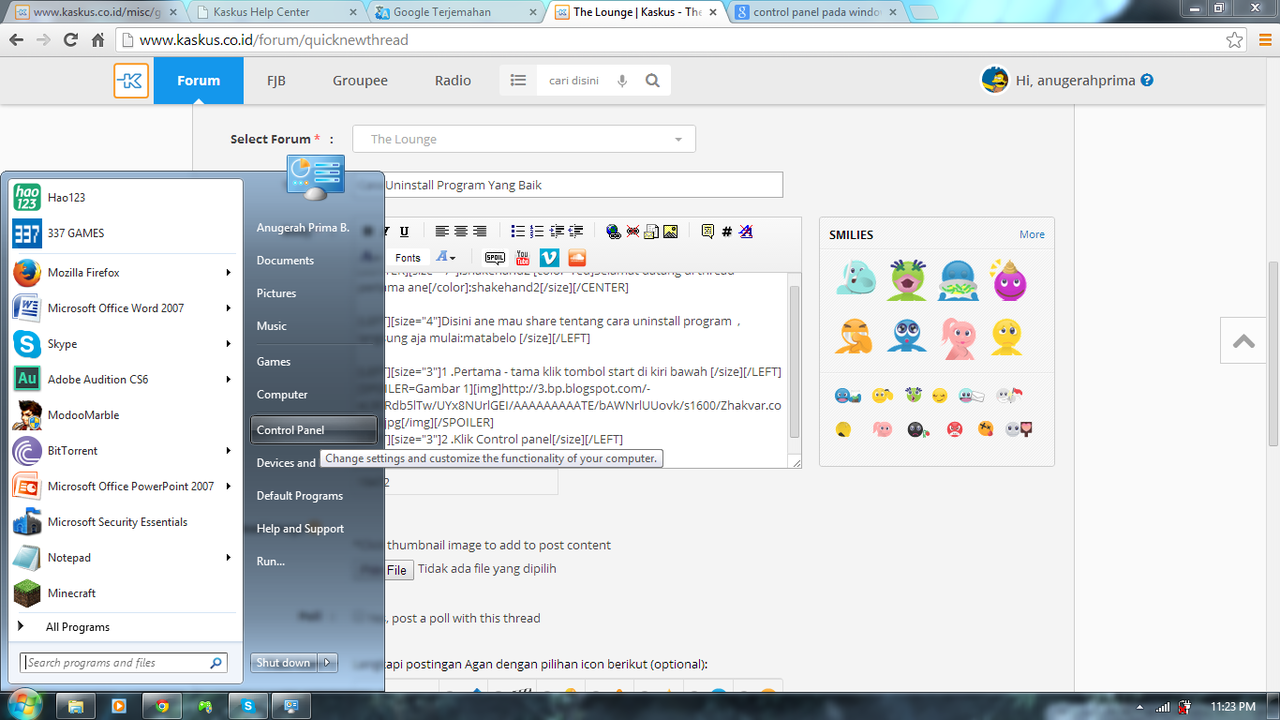Switch to the 'control panel pada windo' tab
This screenshot has height=720, width=1280.
(x=815, y=12)
